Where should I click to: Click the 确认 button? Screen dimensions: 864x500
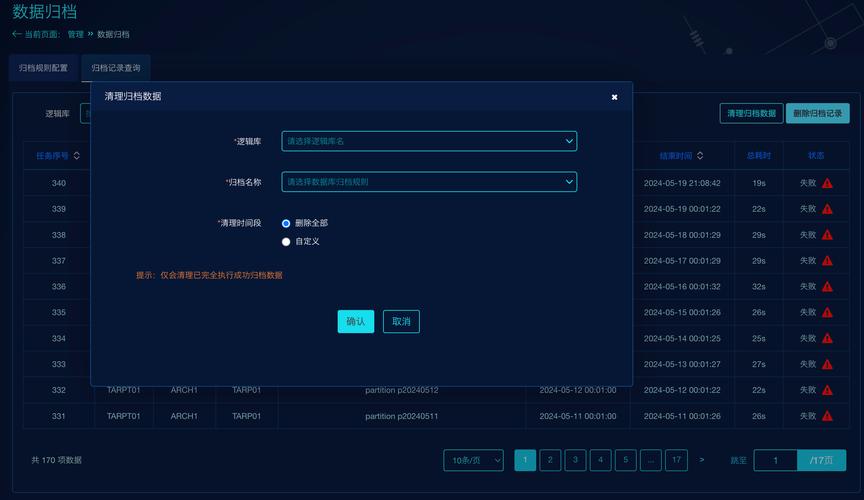pos(355,321)
